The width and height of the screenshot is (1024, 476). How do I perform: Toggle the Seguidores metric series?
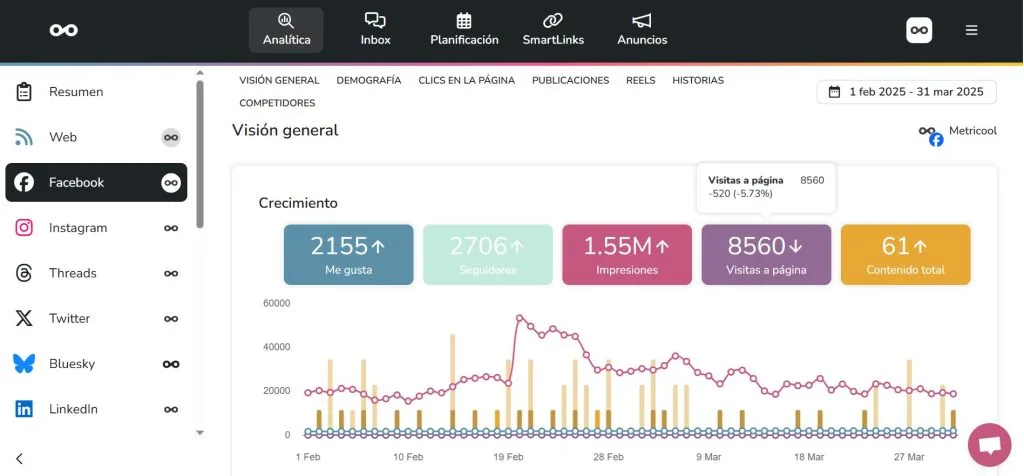click(487, 254)
